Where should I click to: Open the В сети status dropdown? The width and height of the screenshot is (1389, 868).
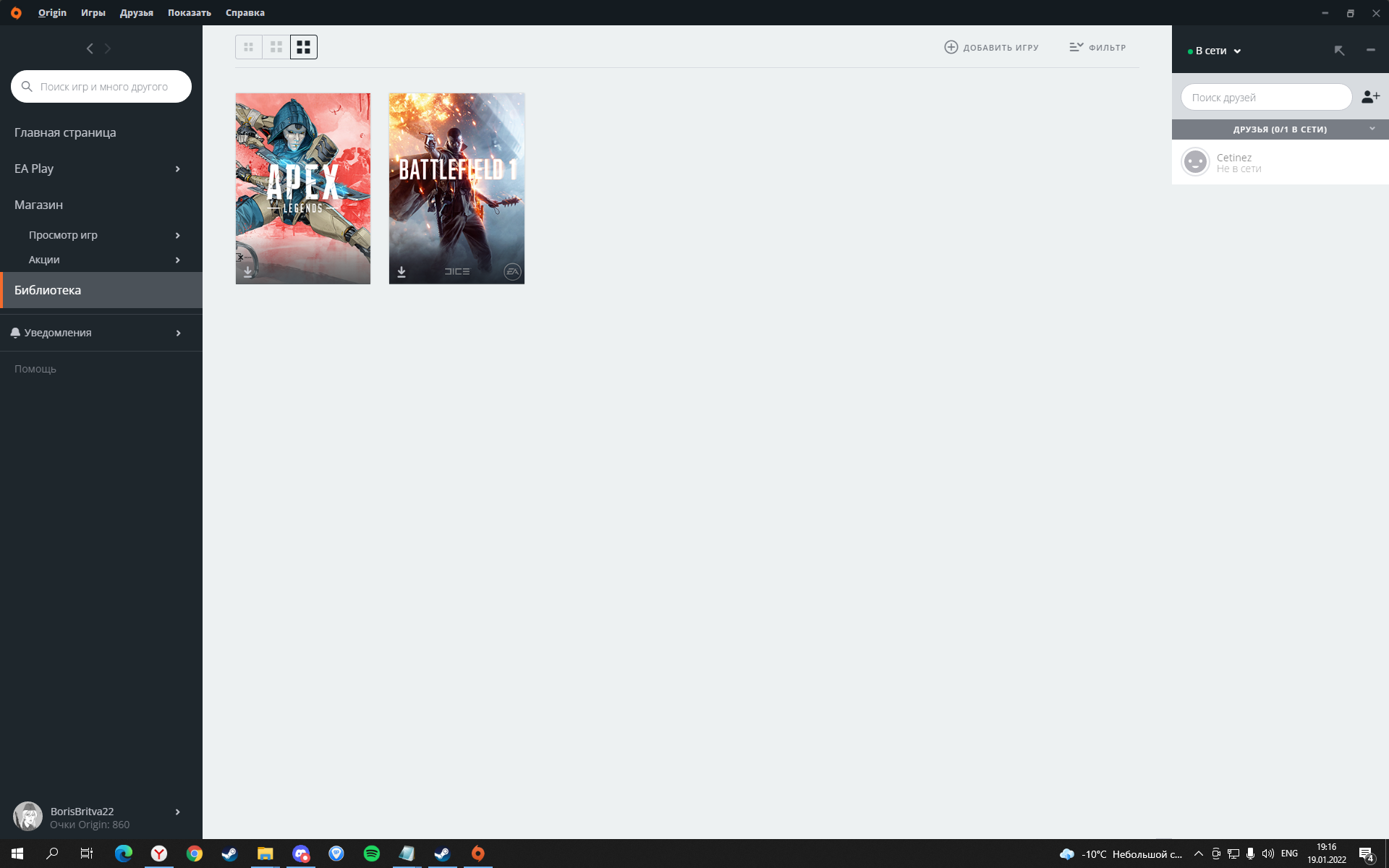[x=1215, y=50]
